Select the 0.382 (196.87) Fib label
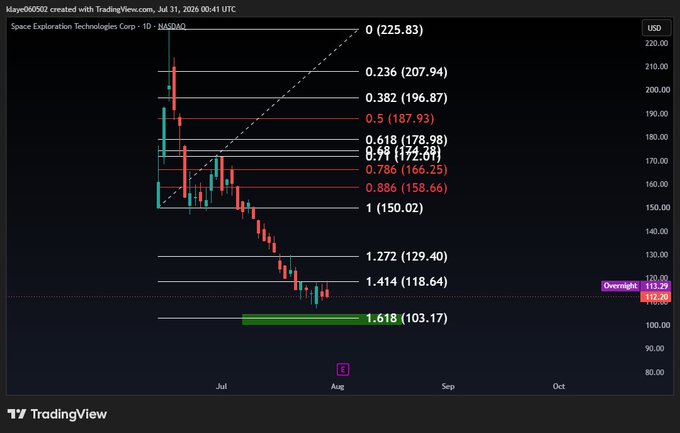The width and height of the screenshot is (680, 433). pos(406,98)
